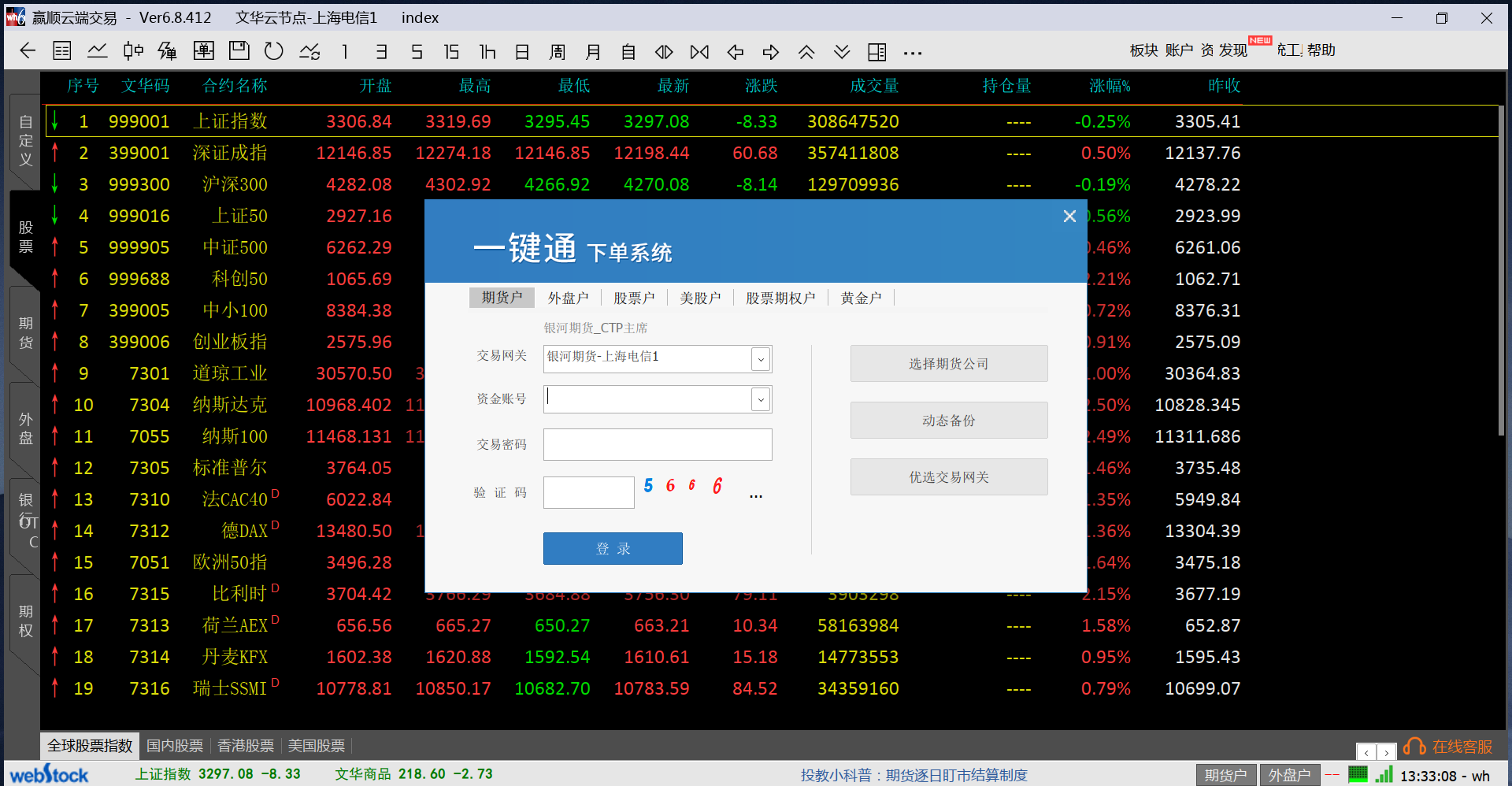Open the 交易网关 gateway dropdown
This screenshot has width=1512, height=786.
[x=759, y=359]
